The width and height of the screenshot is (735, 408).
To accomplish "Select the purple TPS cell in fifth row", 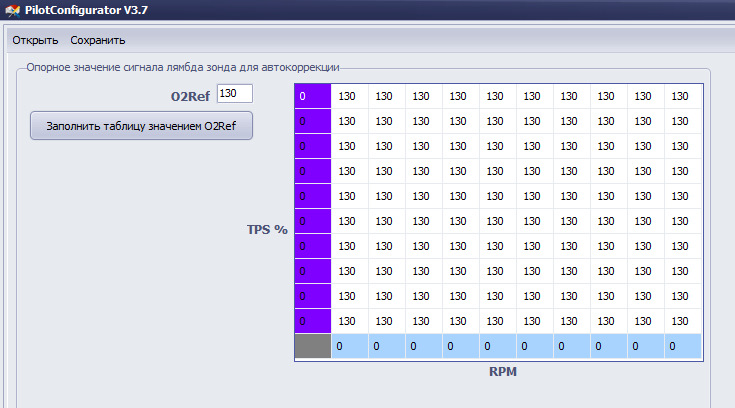I will tap(313, 196).
